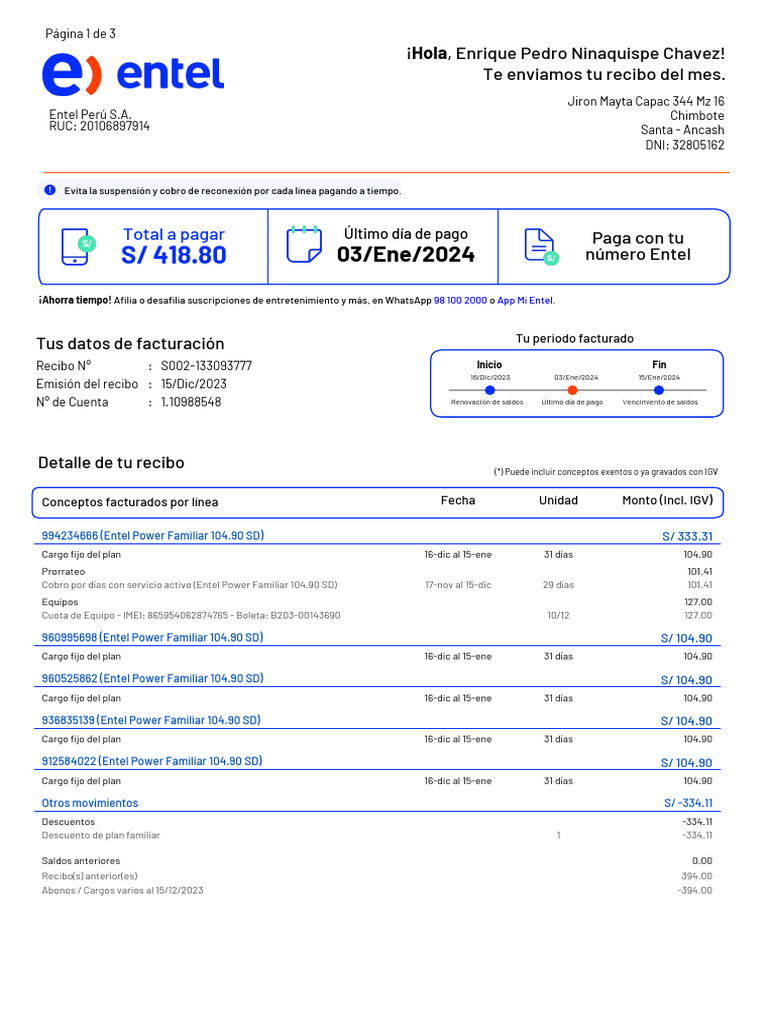This screenshot has width=768, height=1024.
Task: Click the orange Último día de pago timeline dot
Action: 572,390
